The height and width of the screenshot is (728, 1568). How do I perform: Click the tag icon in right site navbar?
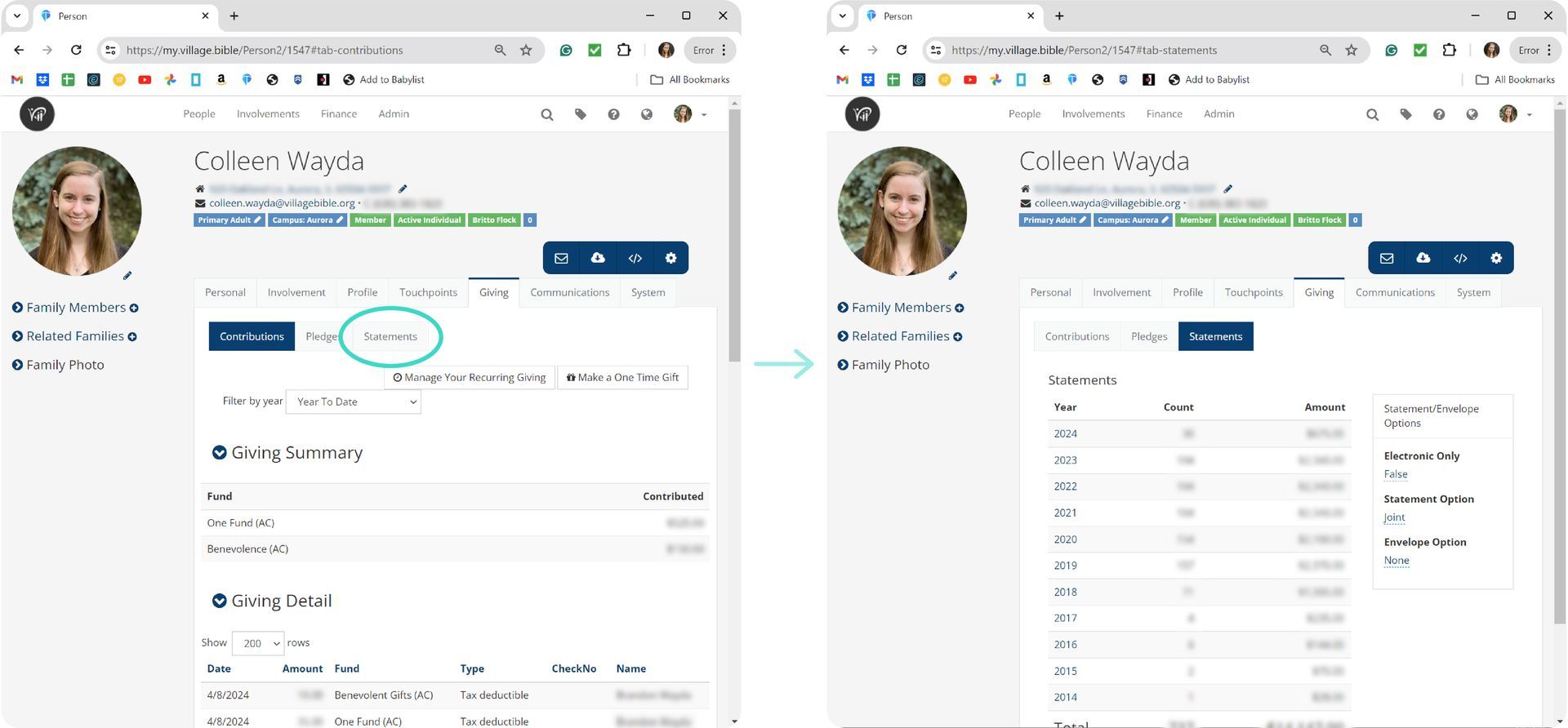[x=1405, y=114]
